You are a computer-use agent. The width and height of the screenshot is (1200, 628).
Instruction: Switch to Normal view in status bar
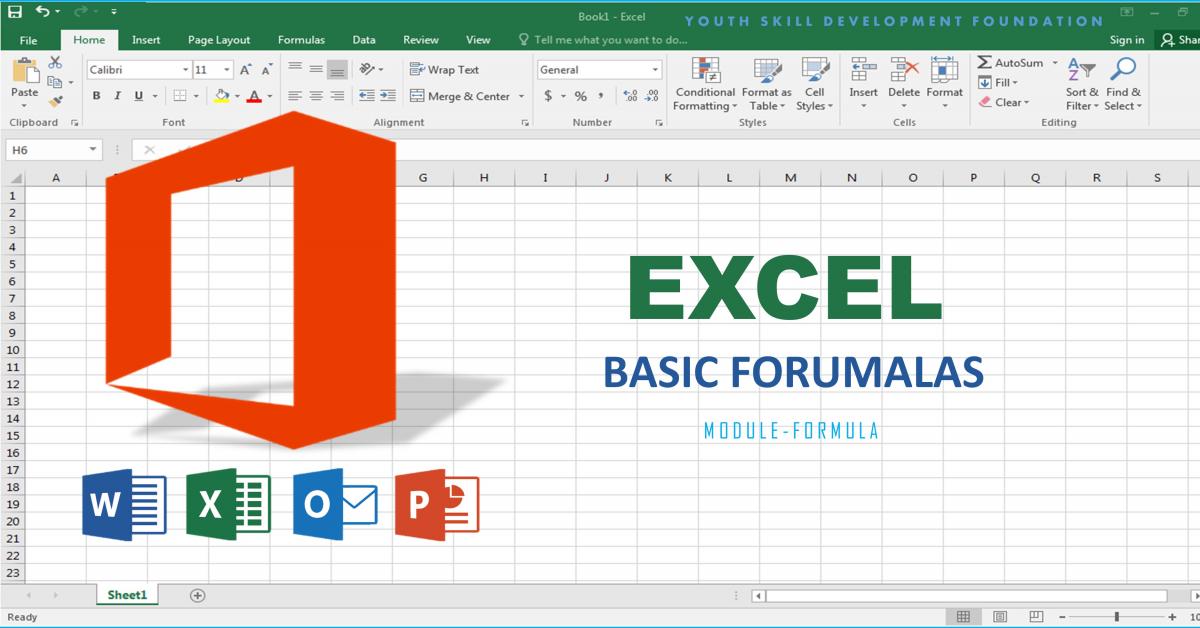963,617
